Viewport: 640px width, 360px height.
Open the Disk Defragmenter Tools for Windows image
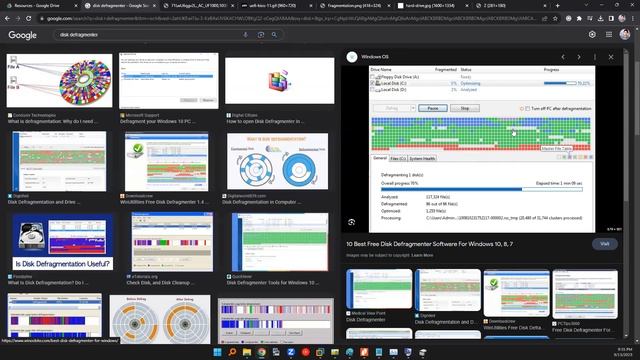pyautogui.click(x=280, y=242)
